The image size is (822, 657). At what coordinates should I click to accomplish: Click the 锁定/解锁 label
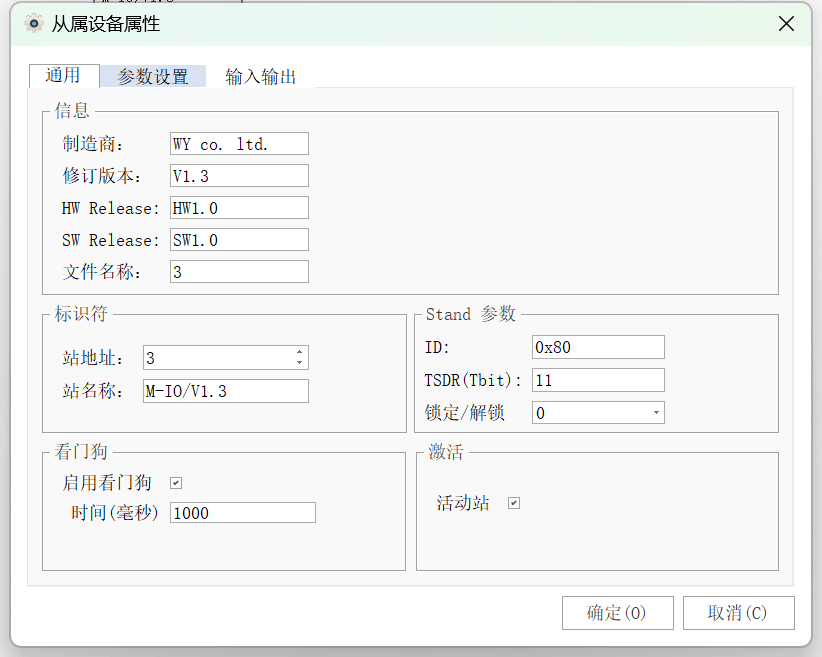[x=464, y=413]
